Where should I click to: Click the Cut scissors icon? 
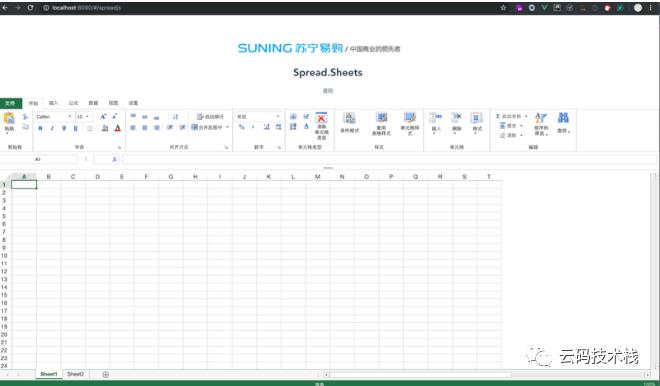[x=25, y=117]
